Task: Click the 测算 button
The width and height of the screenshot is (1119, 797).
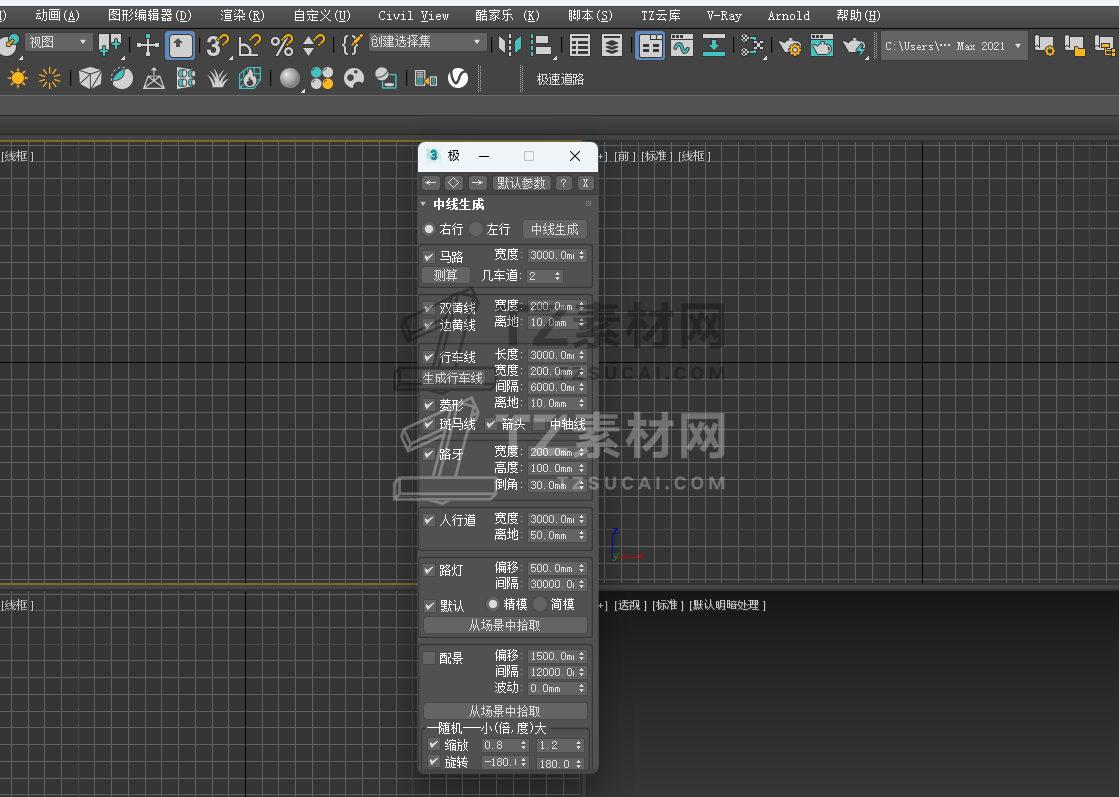Action: tap(445, 275)
